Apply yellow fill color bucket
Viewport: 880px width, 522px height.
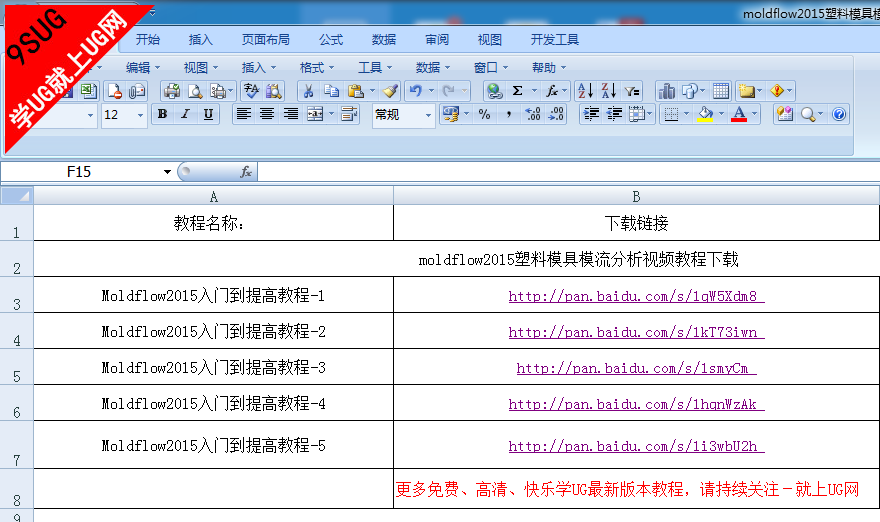[x=705, y=115]
